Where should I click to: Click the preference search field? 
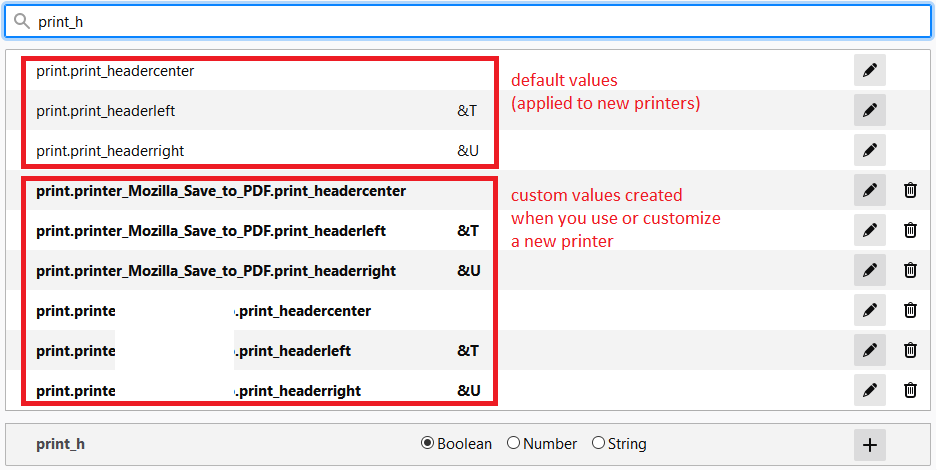(x=480, y=21)
